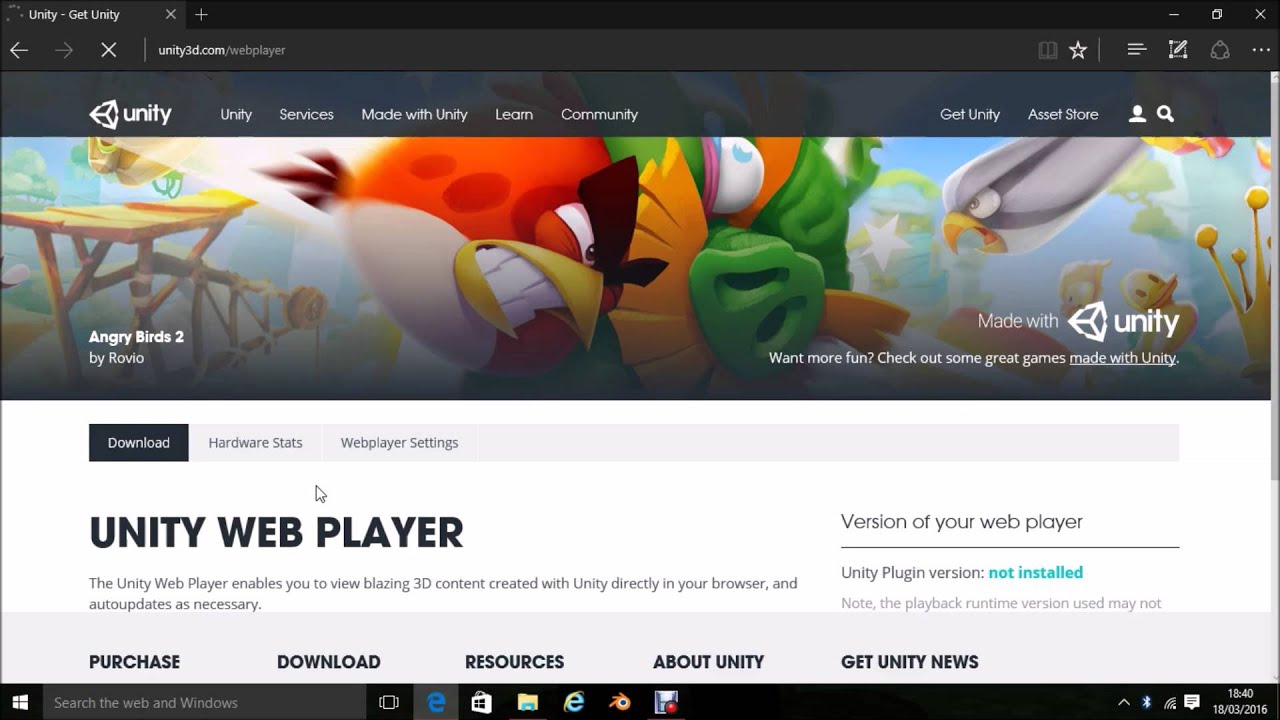The height and width of the screenshot is (720, 1280).
Task: Click the Share icon in Edge toolbar
Action: click(x=1220, y=49)
